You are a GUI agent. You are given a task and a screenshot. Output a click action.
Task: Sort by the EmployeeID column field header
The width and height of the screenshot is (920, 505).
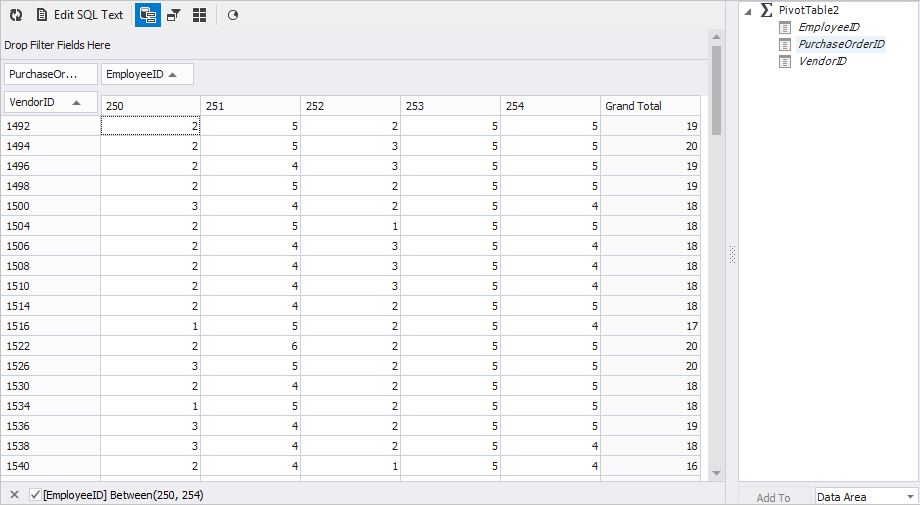(147, 74)
